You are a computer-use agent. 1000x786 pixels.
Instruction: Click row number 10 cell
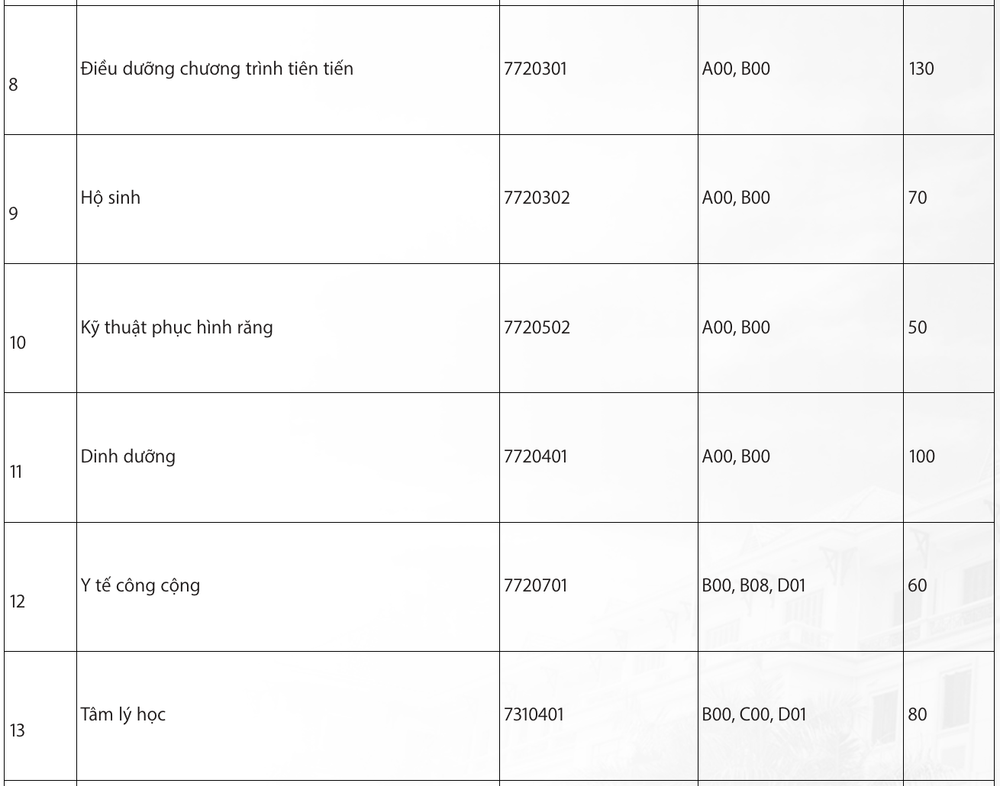tap(40, 328)
